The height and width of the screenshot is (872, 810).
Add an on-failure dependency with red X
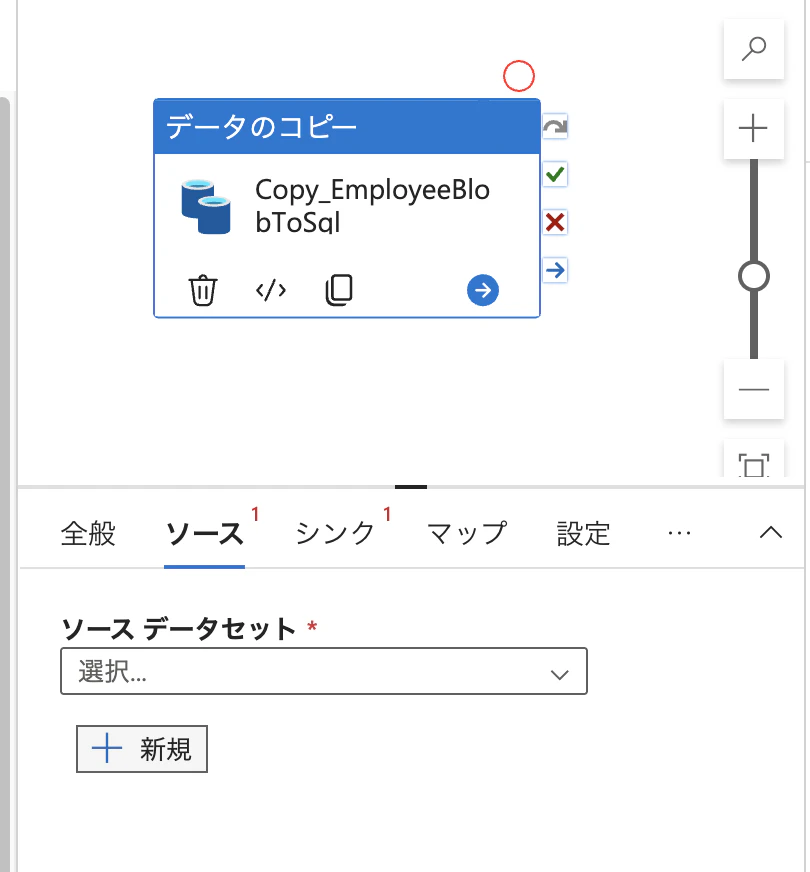pyautogui.click(x=555, y=222)
